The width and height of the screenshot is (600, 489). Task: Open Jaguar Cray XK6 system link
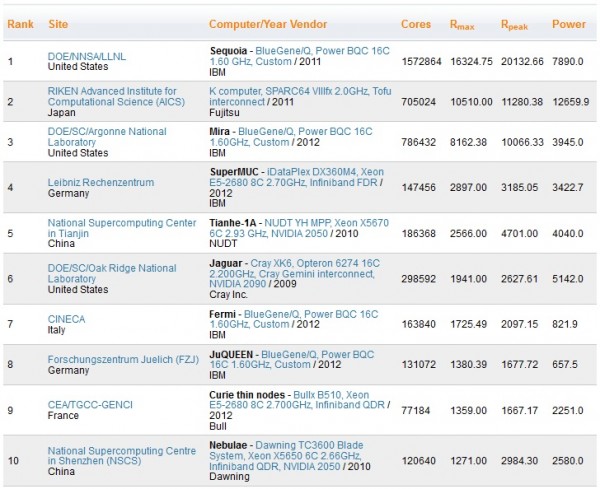295,273
